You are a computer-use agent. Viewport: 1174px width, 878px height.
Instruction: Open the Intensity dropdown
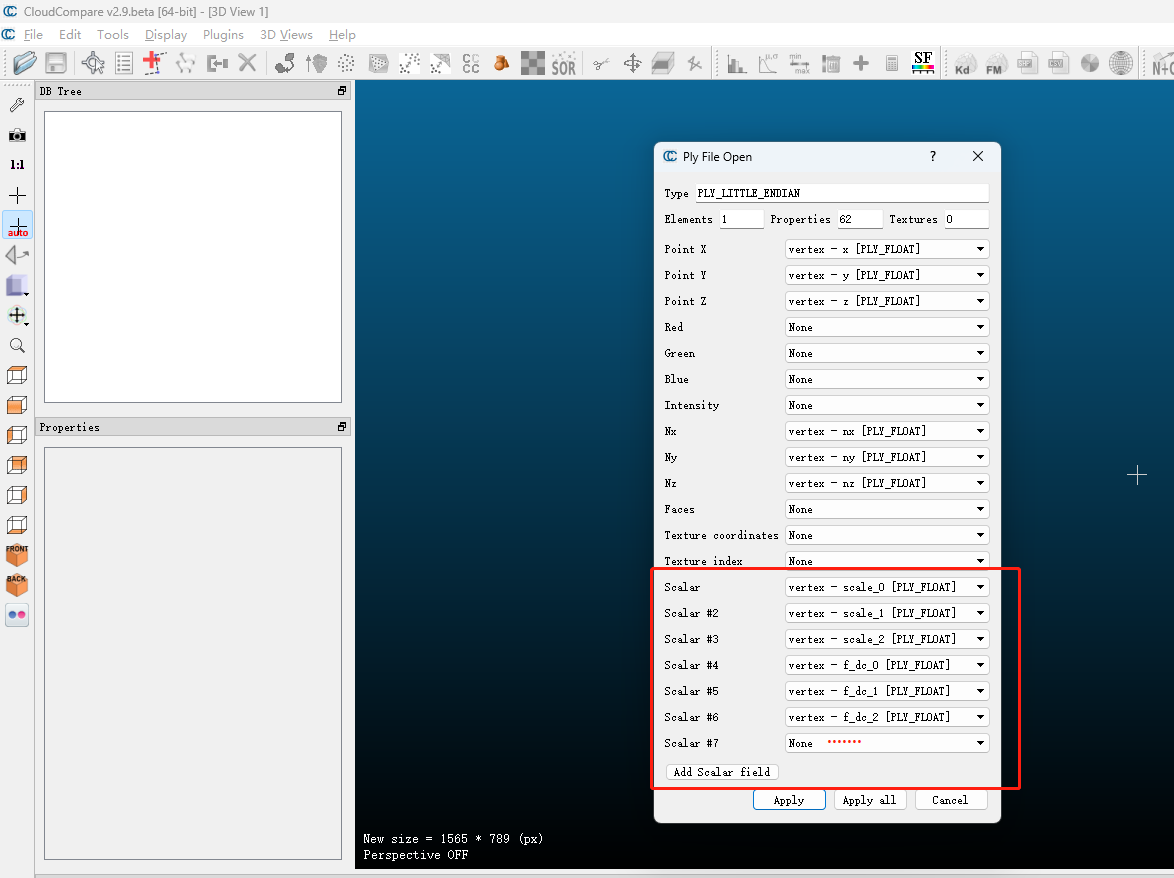(x=886, y=405)
